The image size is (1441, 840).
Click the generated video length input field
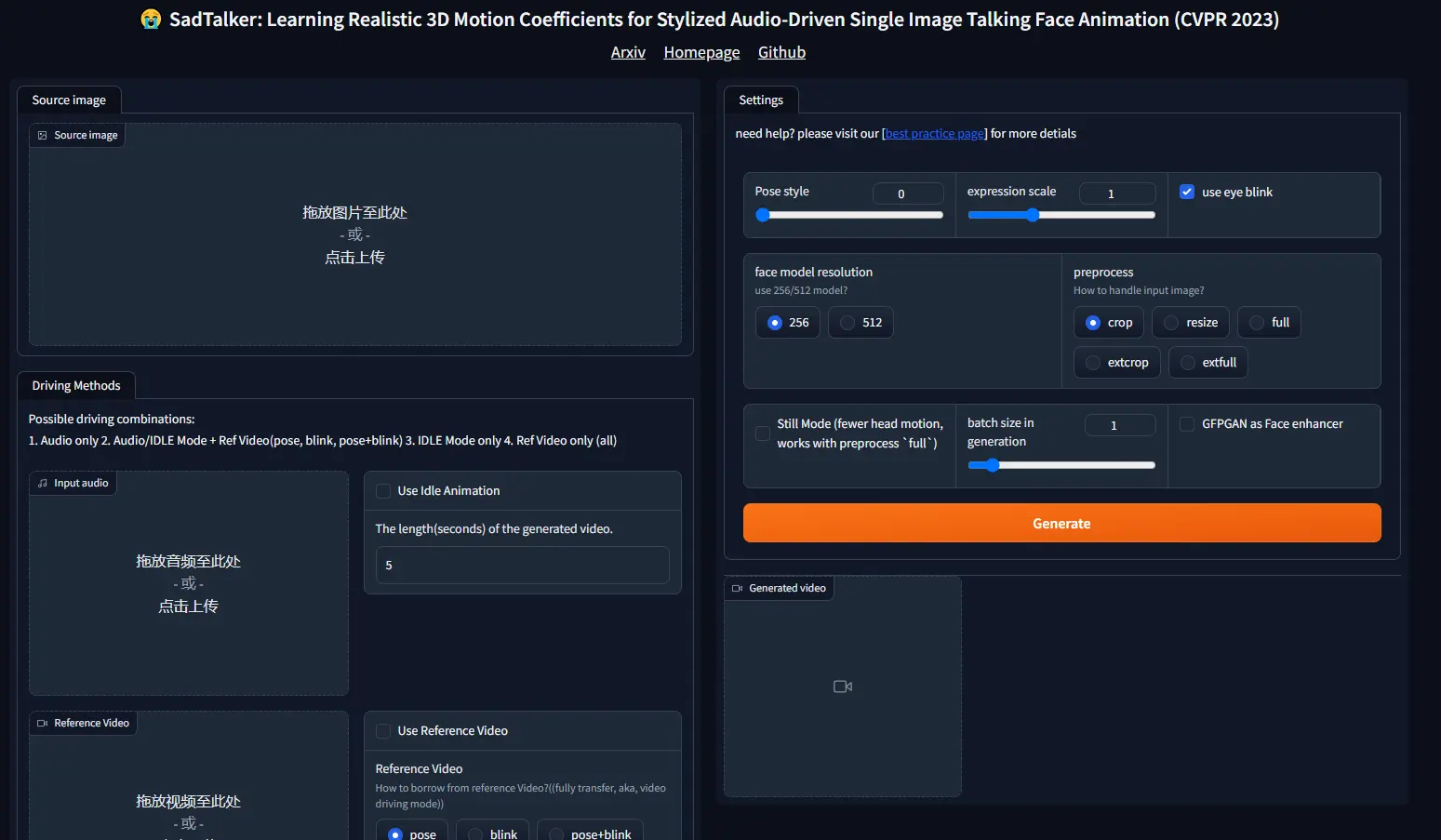pos(522,565)
